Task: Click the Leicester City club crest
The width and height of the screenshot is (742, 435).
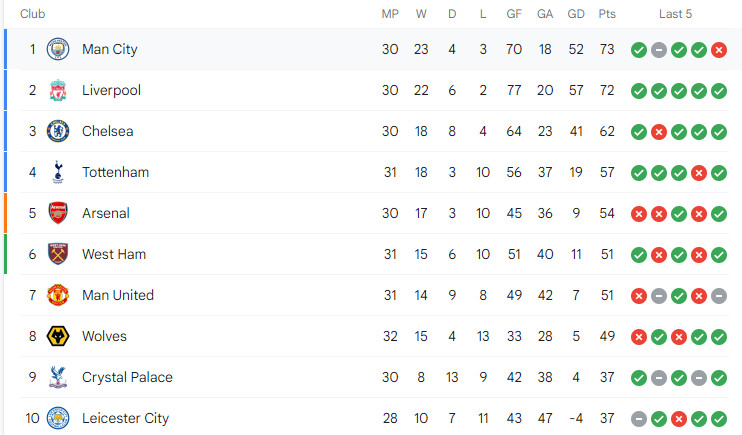Action: 57,418
